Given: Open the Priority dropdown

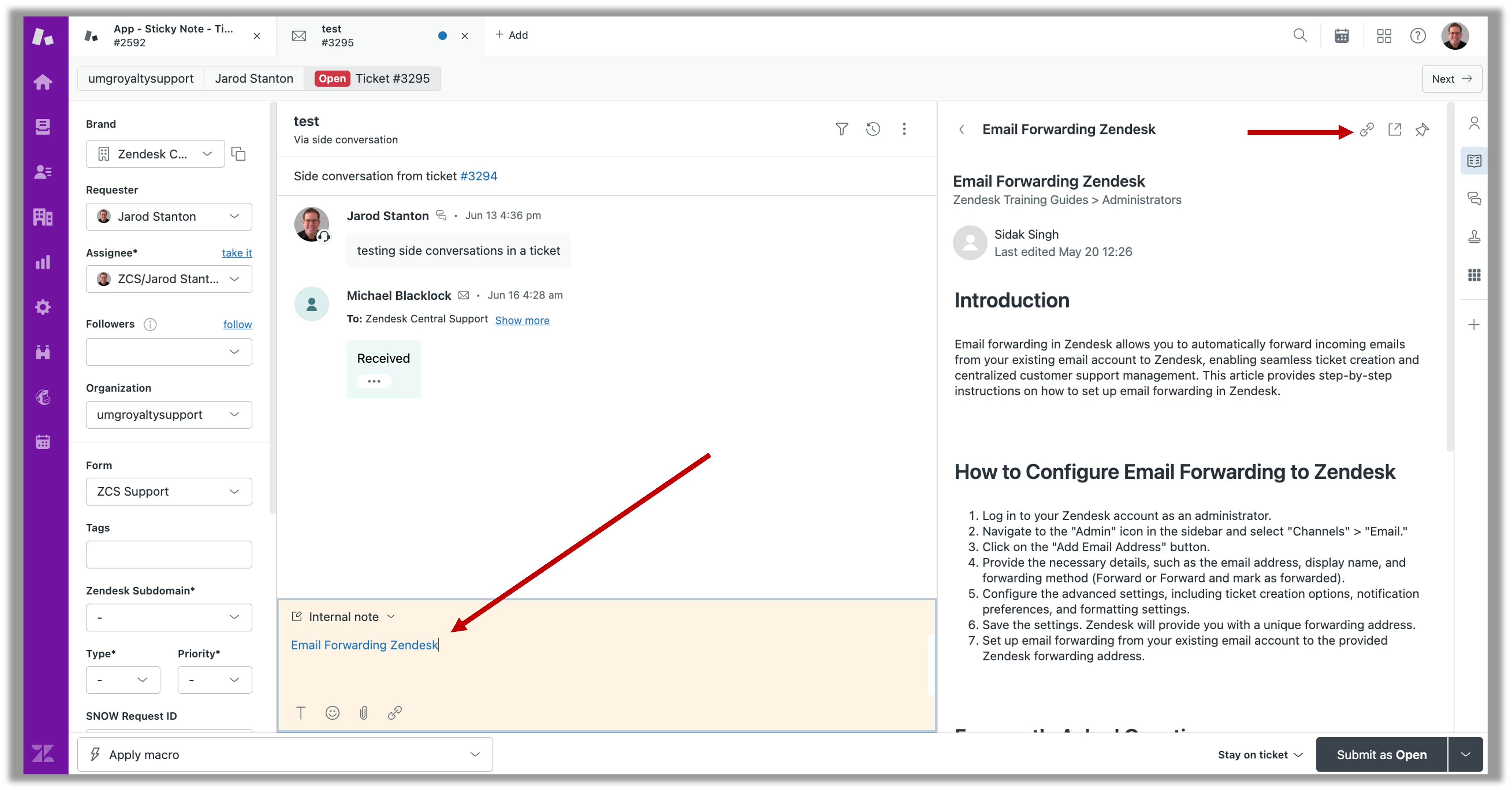Looking at the screenshot, I should [215, 680].
